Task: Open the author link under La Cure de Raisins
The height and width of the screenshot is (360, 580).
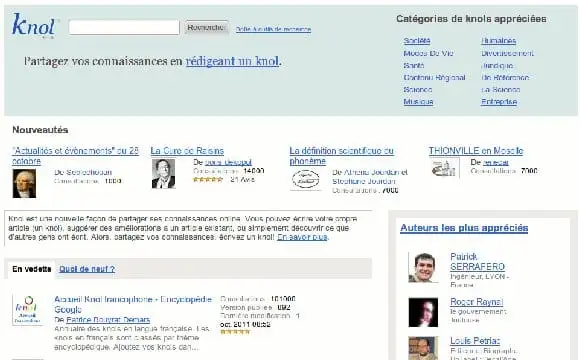Action: tap(228, 162)
